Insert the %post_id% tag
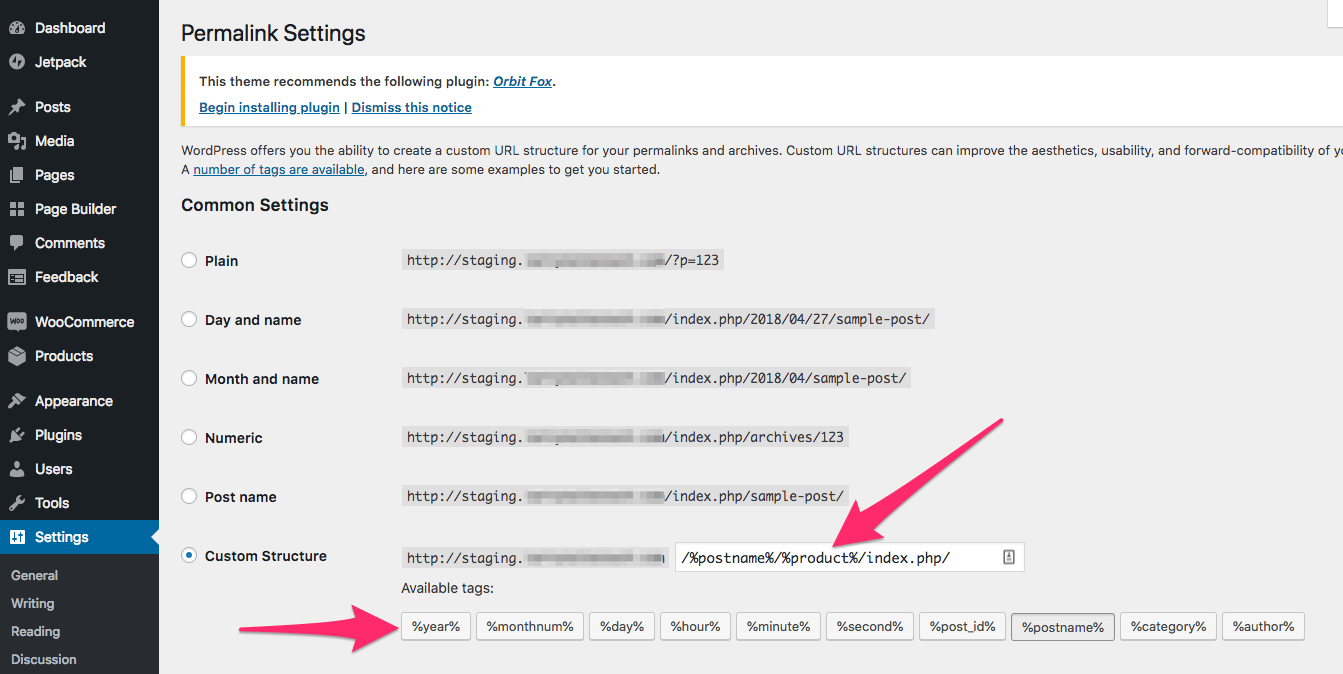This screenshot has width=1343, height=674. pyautogui.click(x=962, y=627)
